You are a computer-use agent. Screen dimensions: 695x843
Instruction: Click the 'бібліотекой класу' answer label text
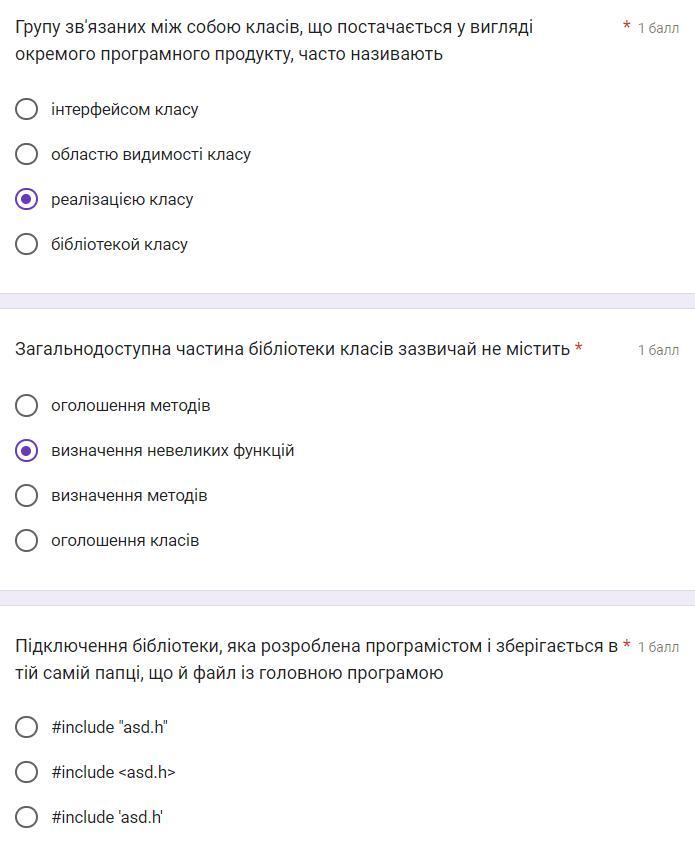pyautogui.click(x=119, y=245)
